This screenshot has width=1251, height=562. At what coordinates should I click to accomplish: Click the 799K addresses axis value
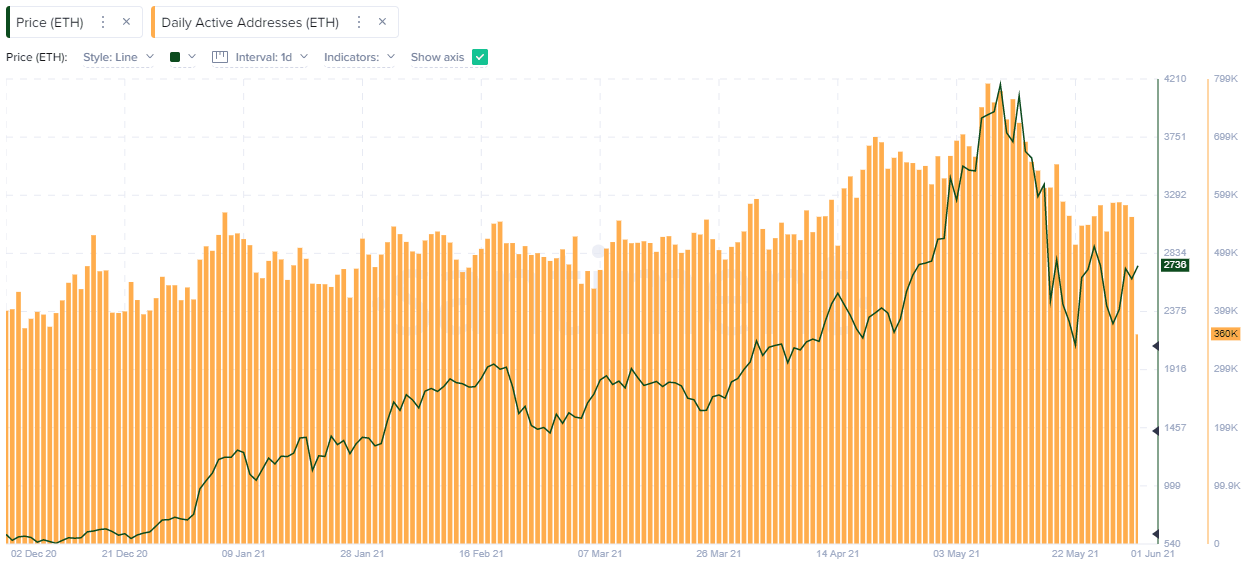1226,78
